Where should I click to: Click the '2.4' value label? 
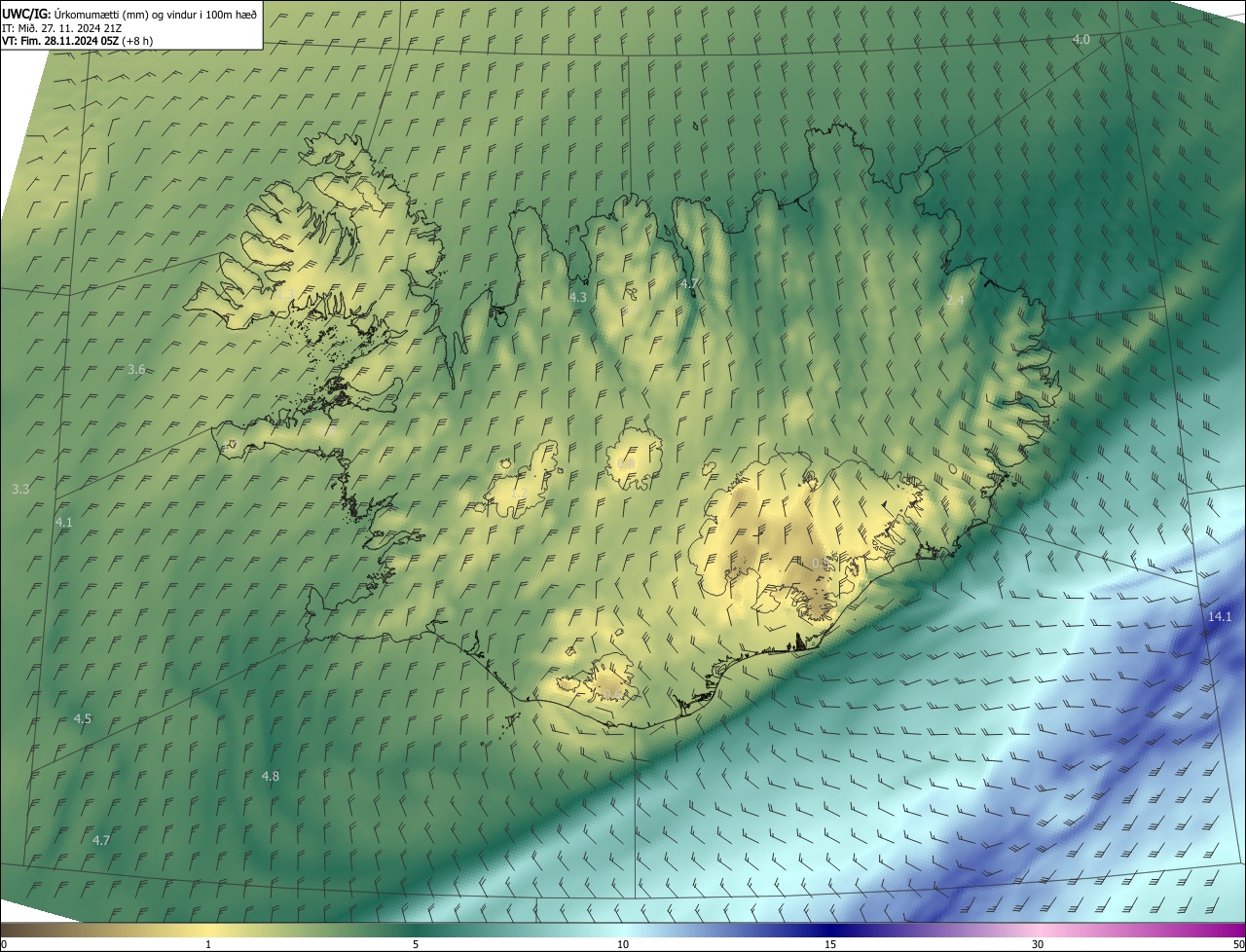pos(955,301)
